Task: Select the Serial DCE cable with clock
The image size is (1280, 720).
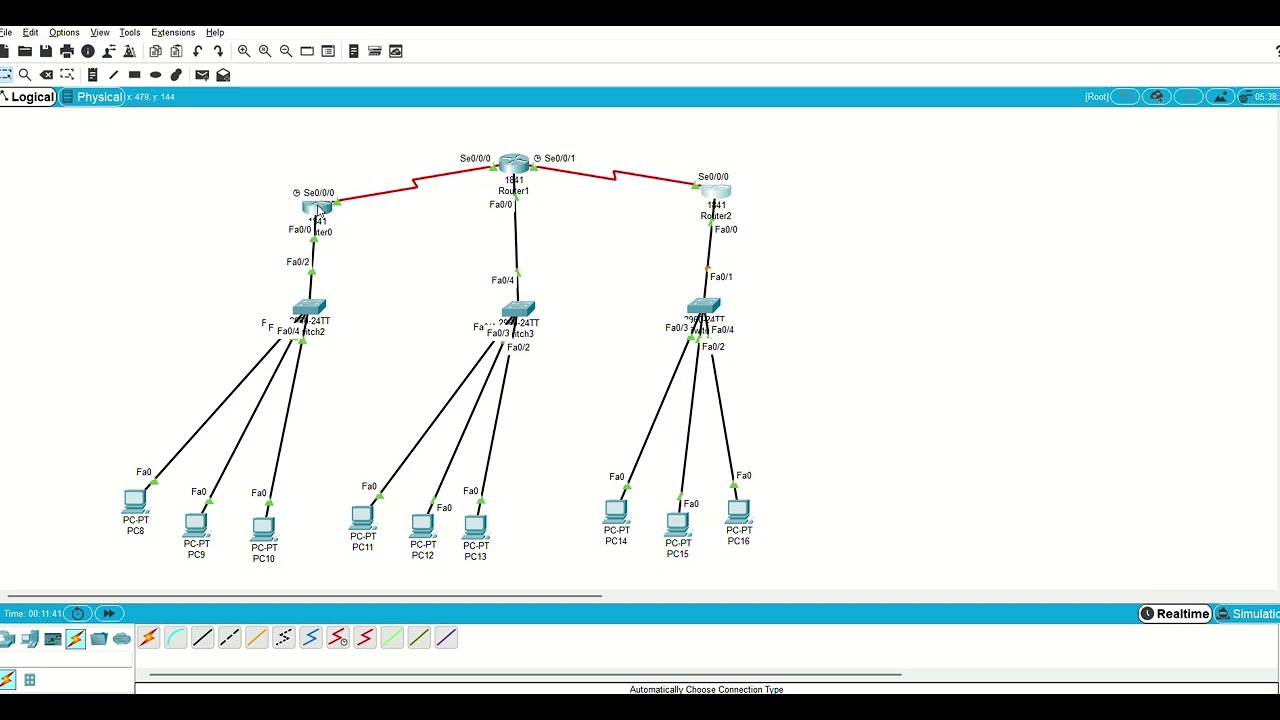Action: click(337, 638)
